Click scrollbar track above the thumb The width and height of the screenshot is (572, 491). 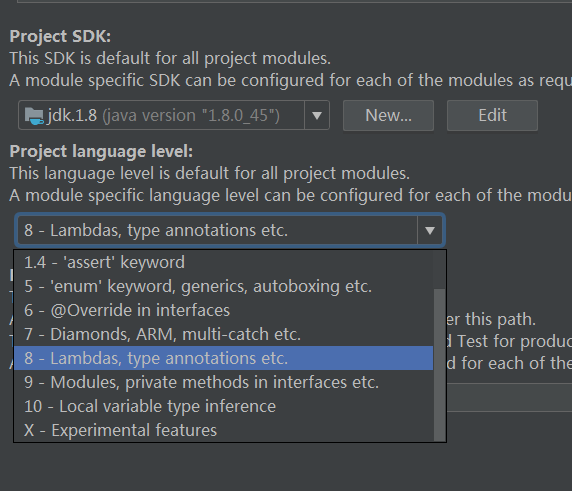click(440, 270)
